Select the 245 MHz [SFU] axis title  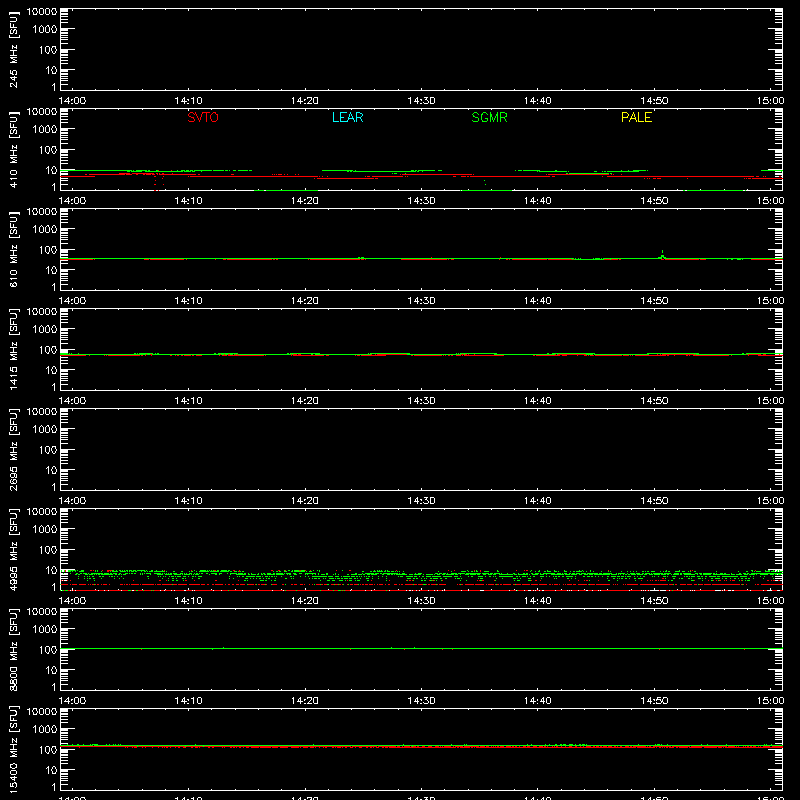click(x=13, y=49)
